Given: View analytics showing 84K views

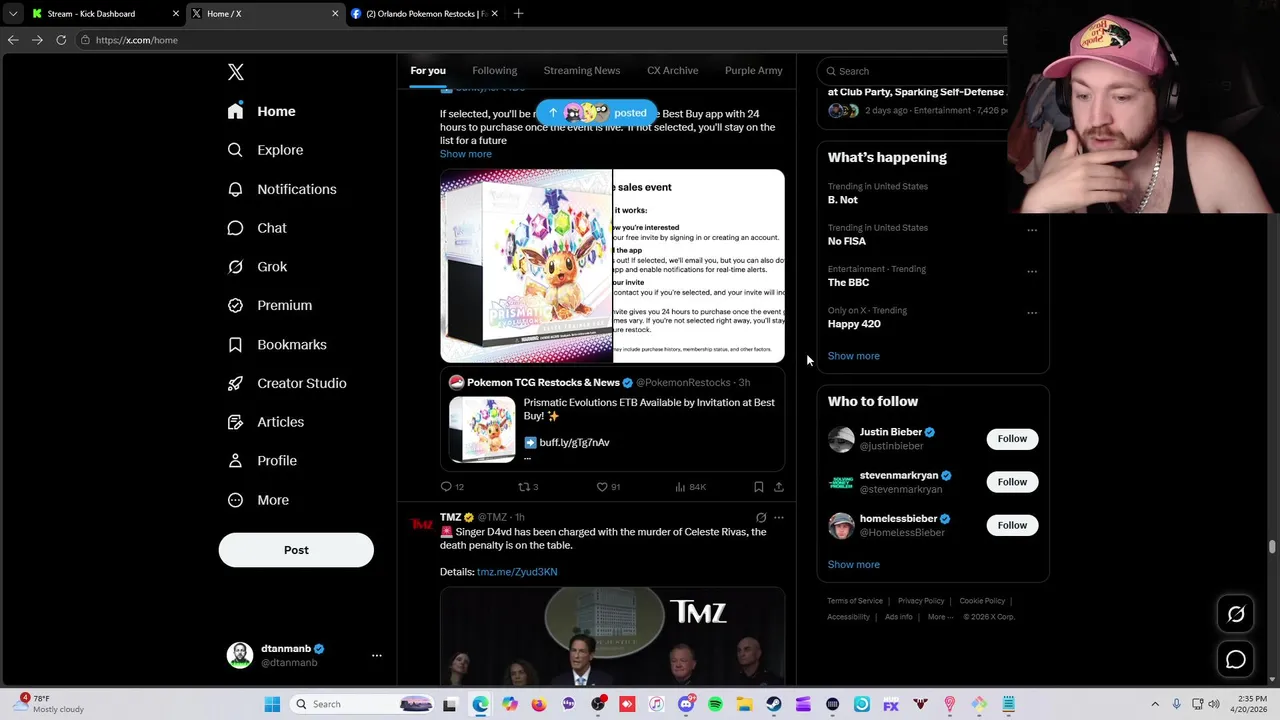Looking at the screenshot, I should [690, 487].
